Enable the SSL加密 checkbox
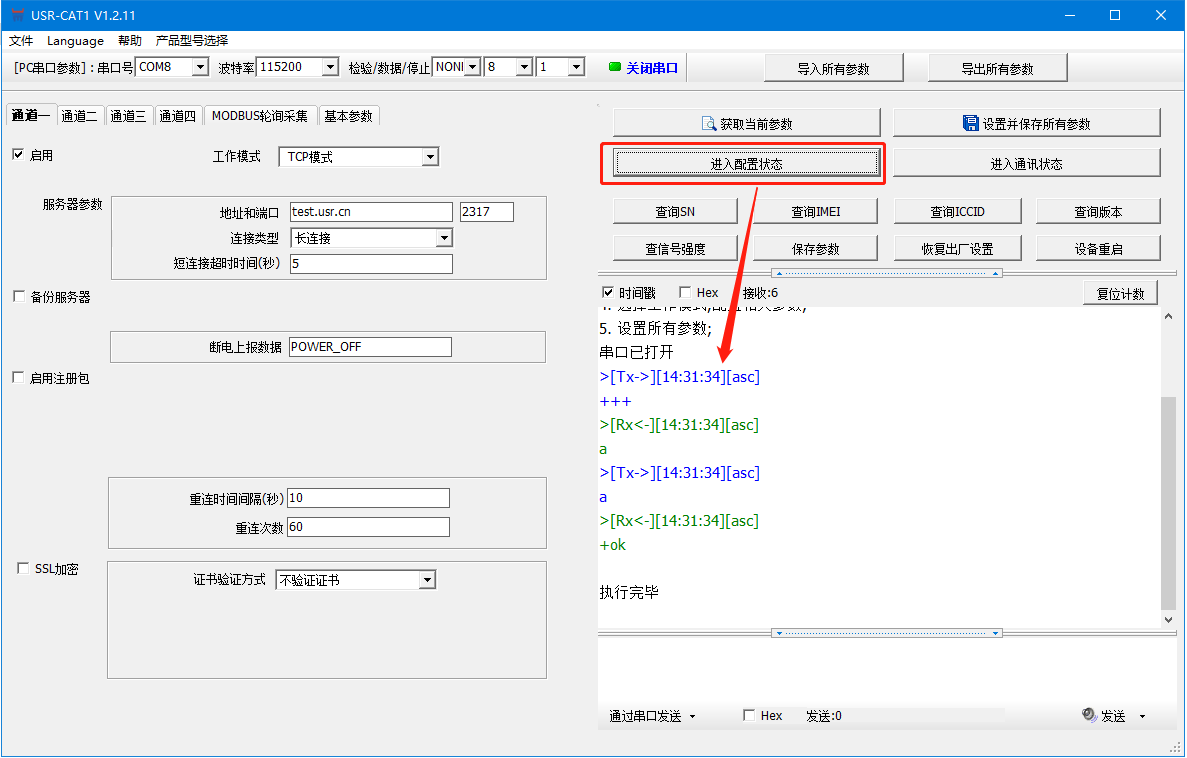Viewport: 1187px width, 758px height. pos(23,568)
